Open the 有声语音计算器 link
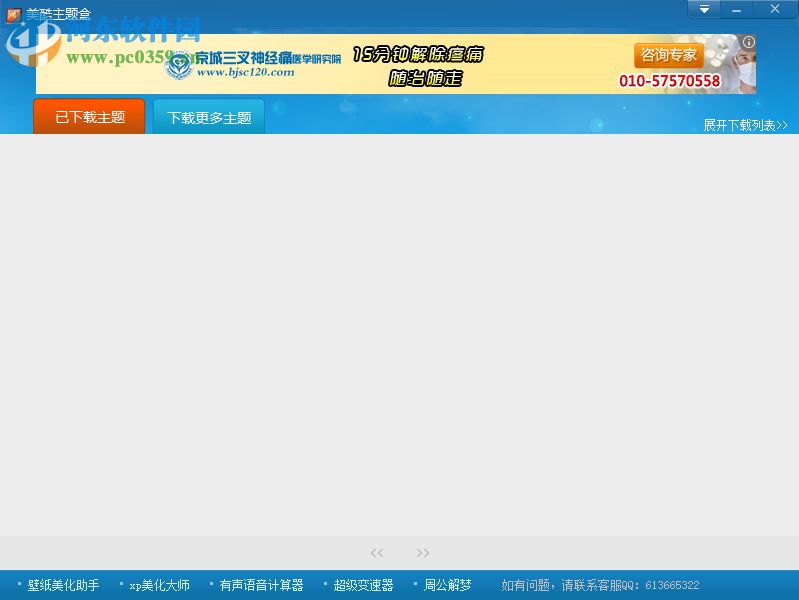Viewport: 799px width, 600px height. pos(261,585)
